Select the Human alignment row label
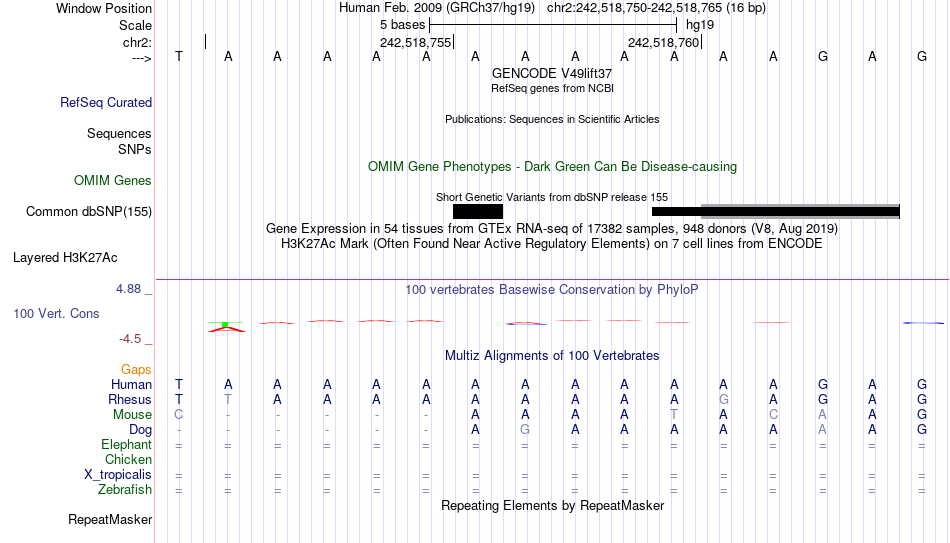The width and height of the screenshot is (950, 543). pyautogui.click(x=131, y=385)
